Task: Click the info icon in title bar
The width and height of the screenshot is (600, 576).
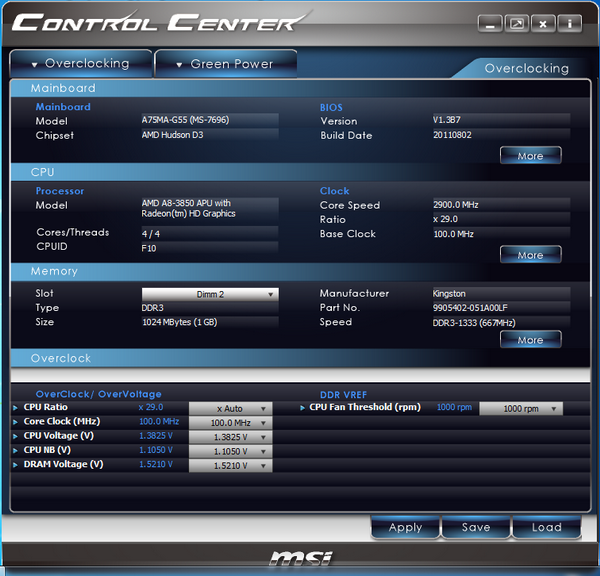Action: [x=570, y=24]
